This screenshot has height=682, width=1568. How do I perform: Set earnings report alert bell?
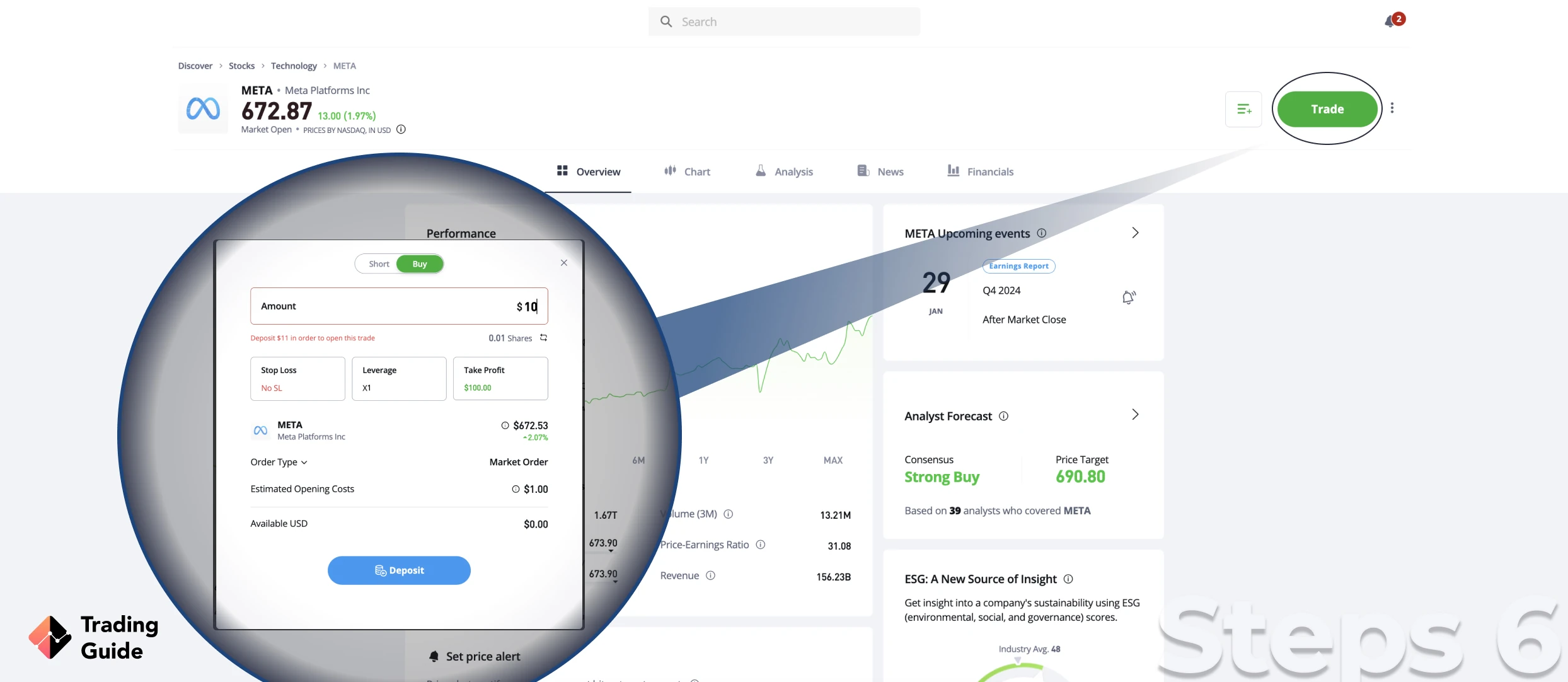click(1129, 298)
